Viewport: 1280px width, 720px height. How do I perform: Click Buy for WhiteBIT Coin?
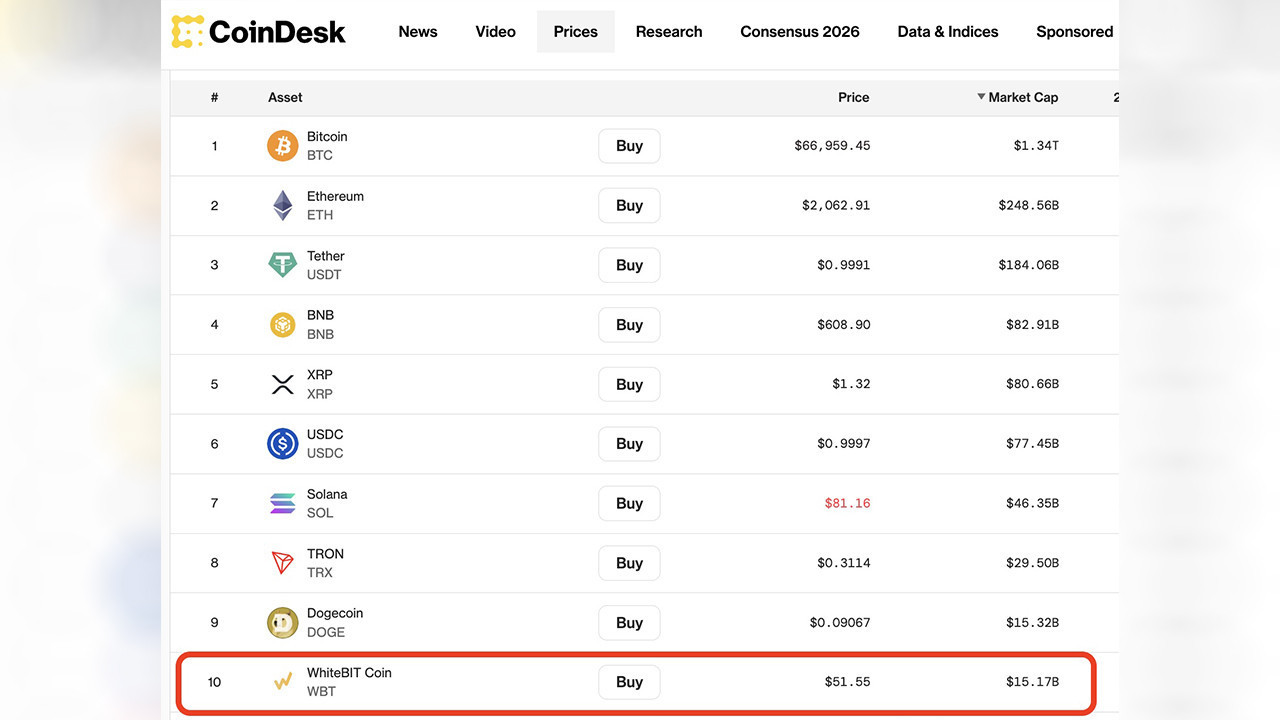[628, 681]
